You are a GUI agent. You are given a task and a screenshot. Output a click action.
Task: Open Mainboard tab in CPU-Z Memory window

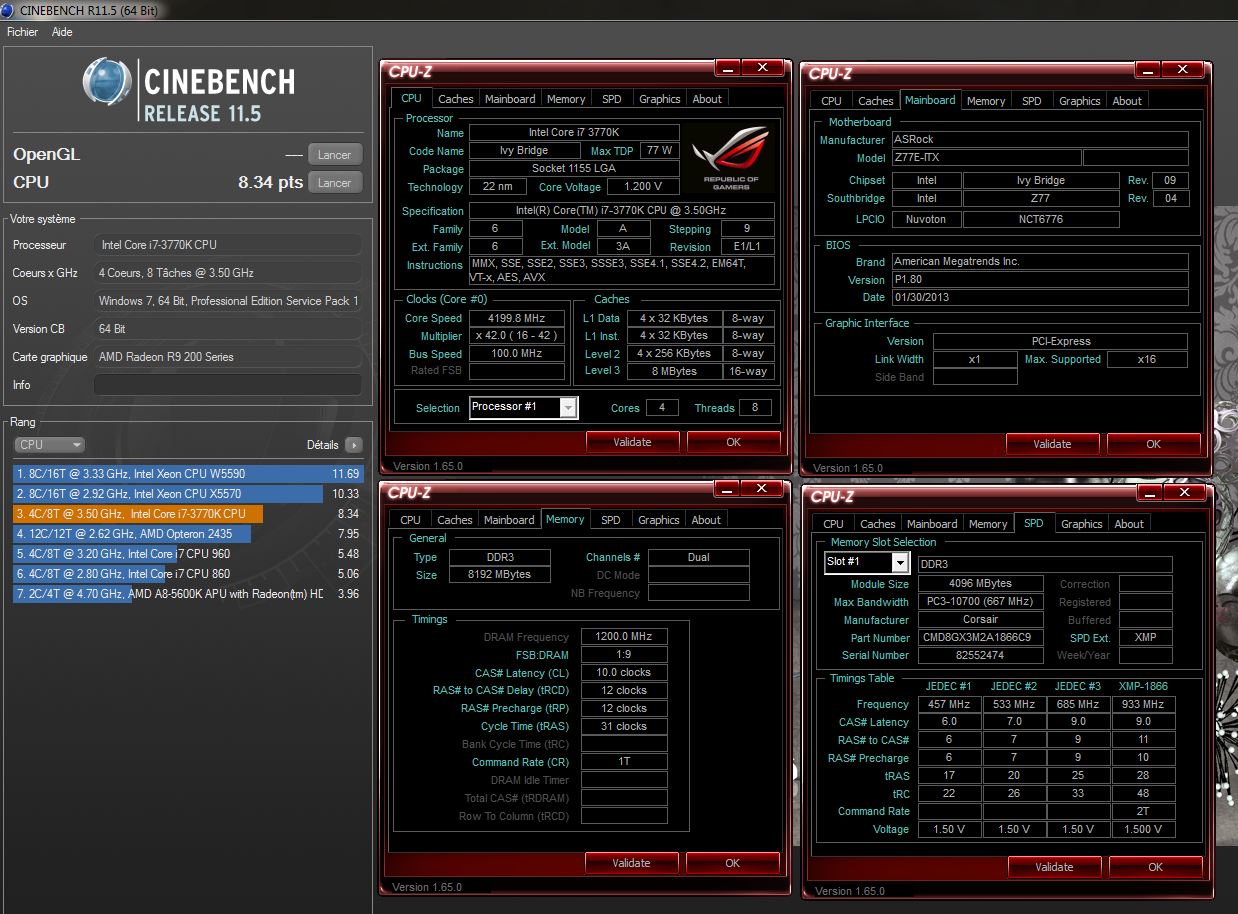click(509, 520)
